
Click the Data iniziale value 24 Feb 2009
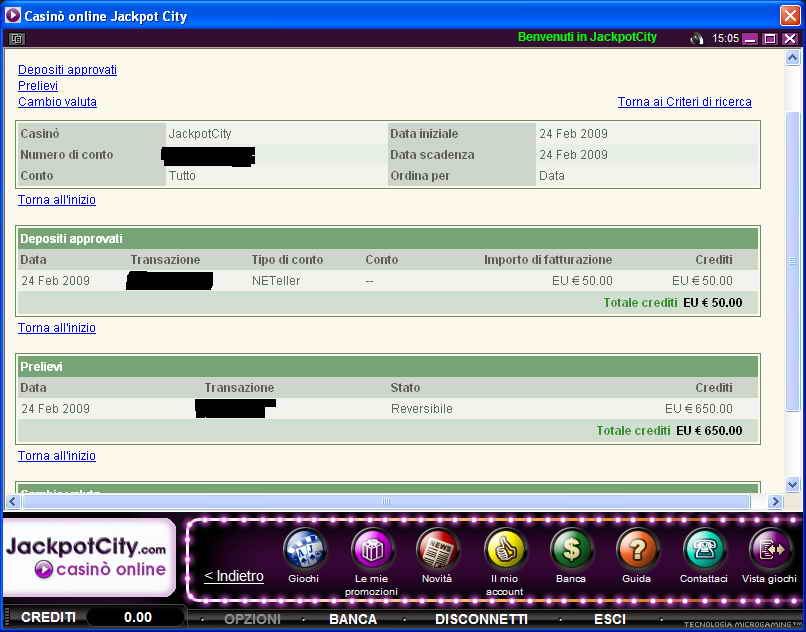coord(573,134)
